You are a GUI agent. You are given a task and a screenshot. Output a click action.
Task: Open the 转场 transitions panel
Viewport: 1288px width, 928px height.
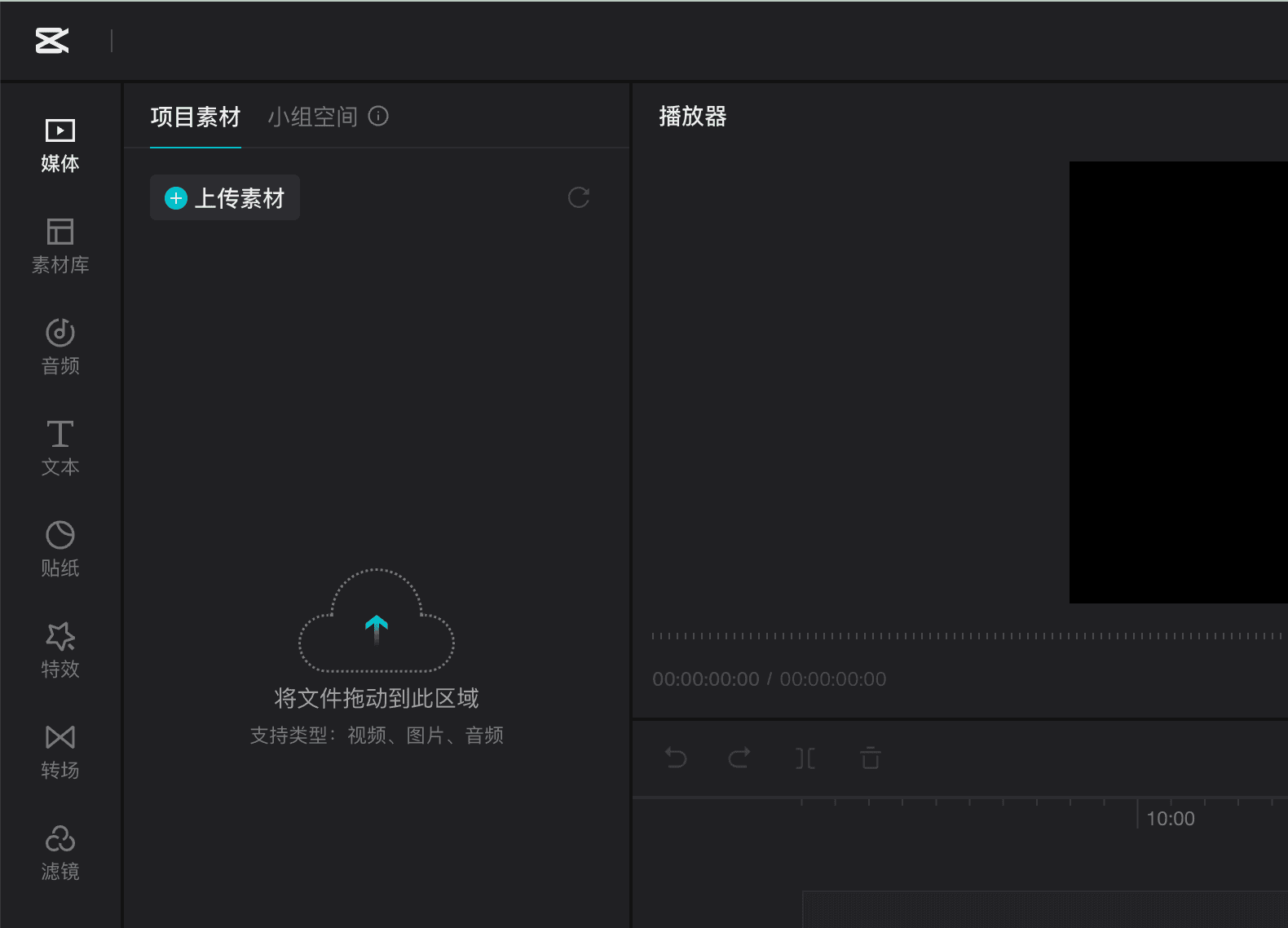(60, 753)
